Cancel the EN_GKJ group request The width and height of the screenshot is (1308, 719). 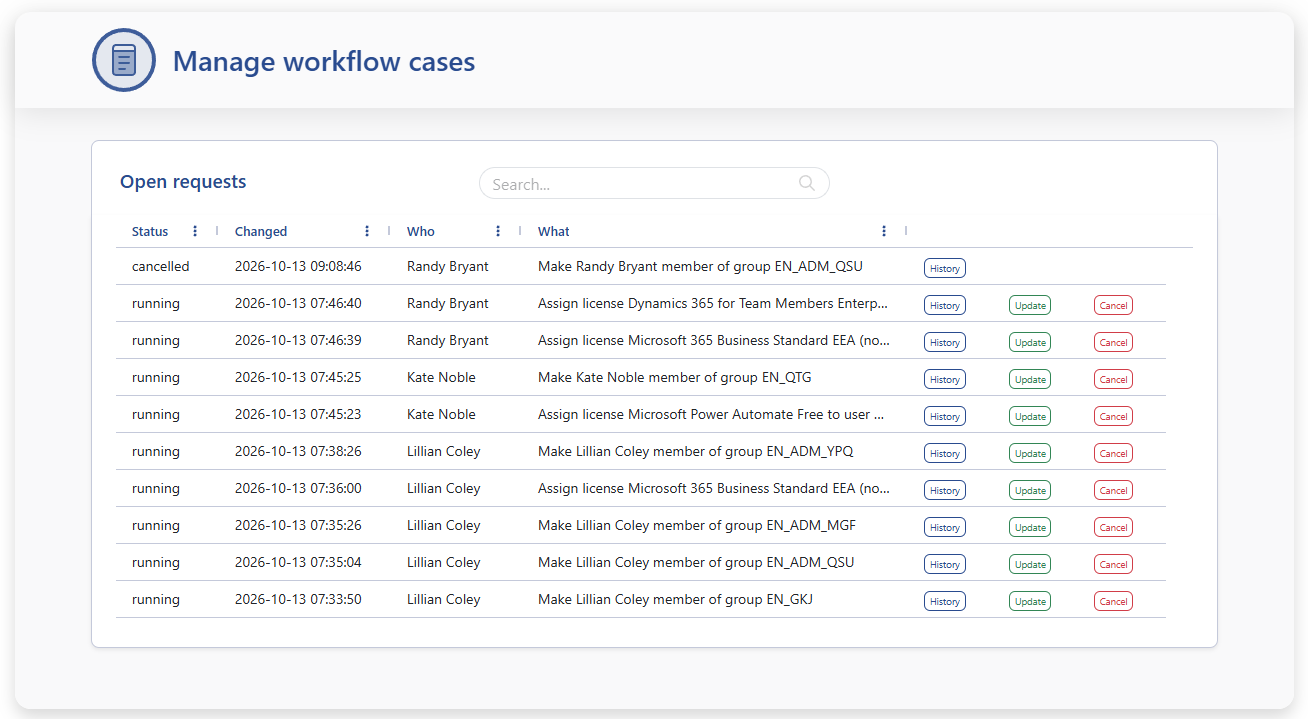1113,601
